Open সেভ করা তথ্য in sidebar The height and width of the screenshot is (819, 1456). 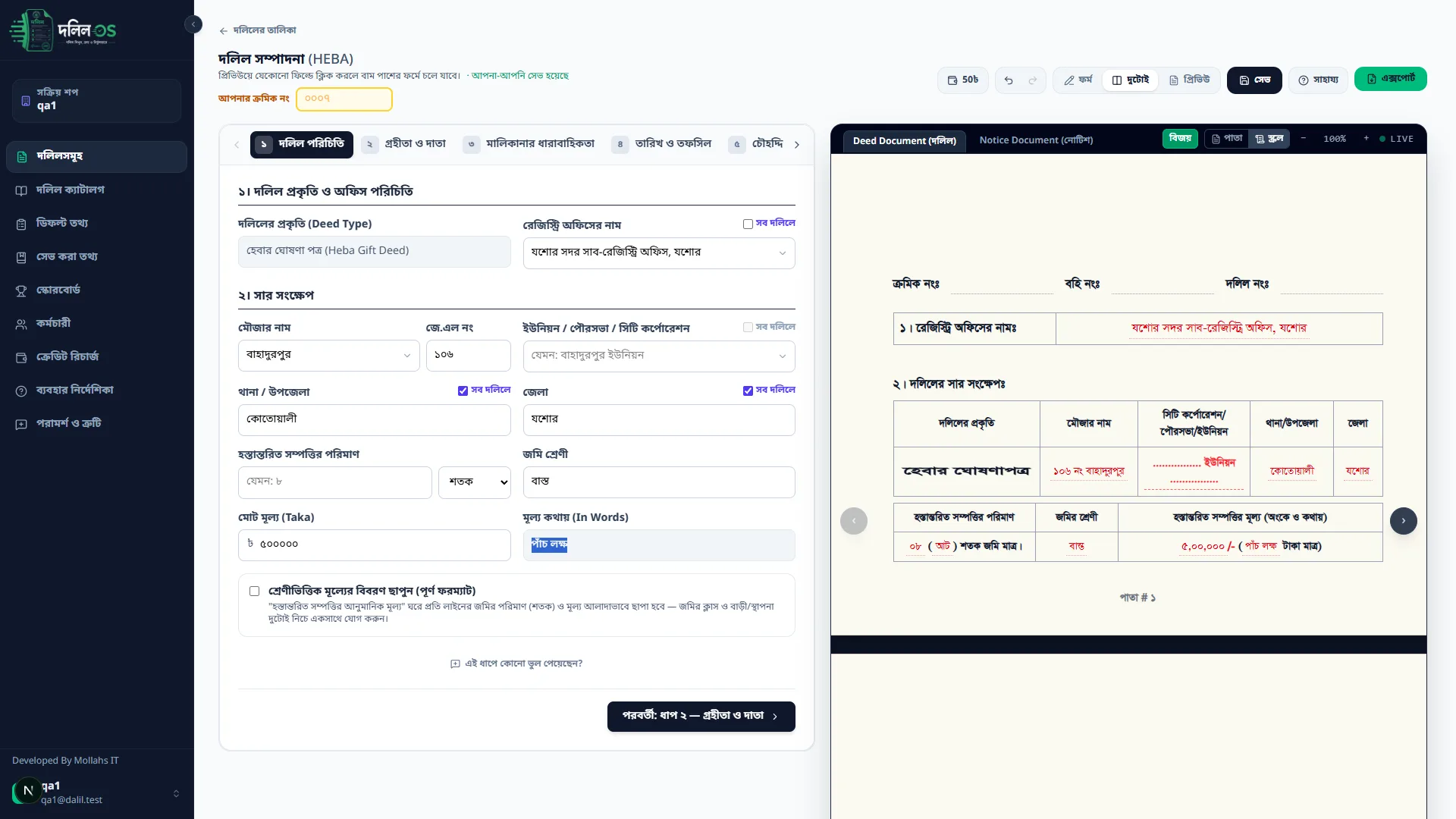pyautogui.click(x=96, y=256)
